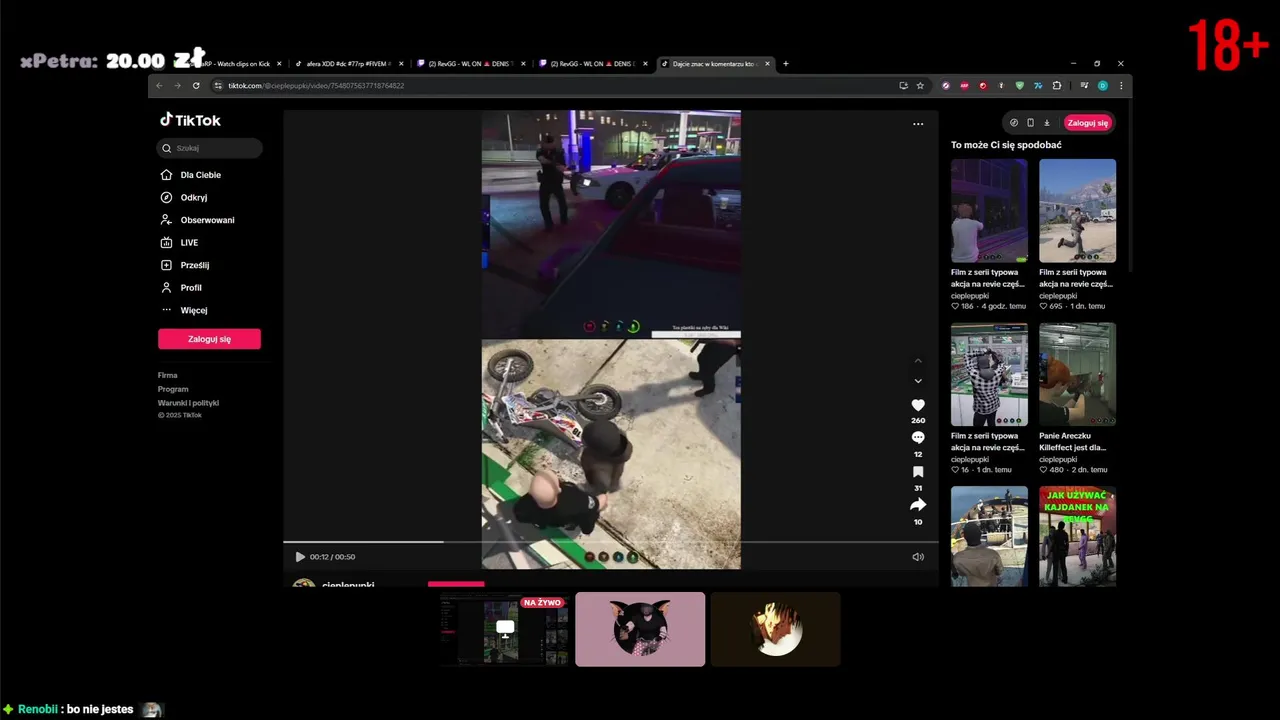Click Renobii chat message text
This screenshot has width=1280, height=720.
(100, 709)
